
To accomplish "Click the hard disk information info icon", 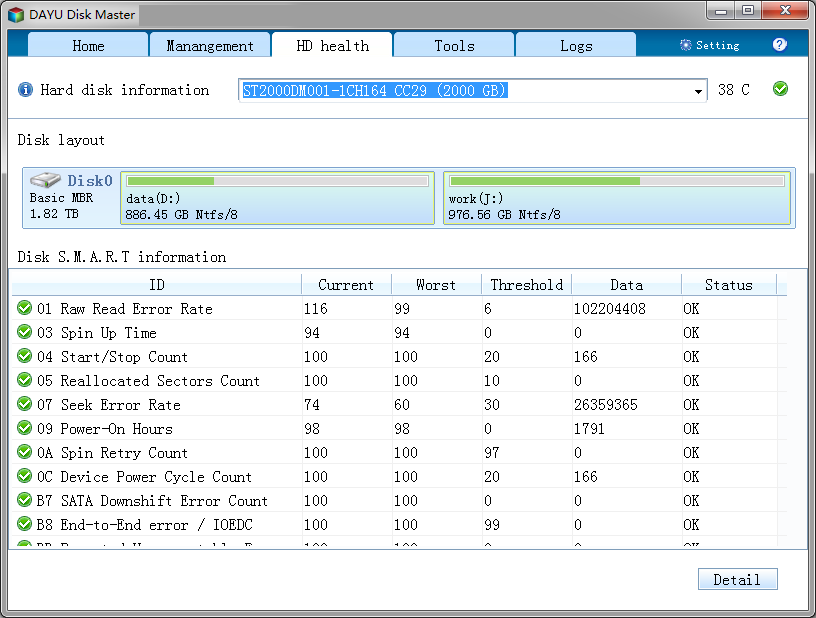I will [x=26, y=90].
